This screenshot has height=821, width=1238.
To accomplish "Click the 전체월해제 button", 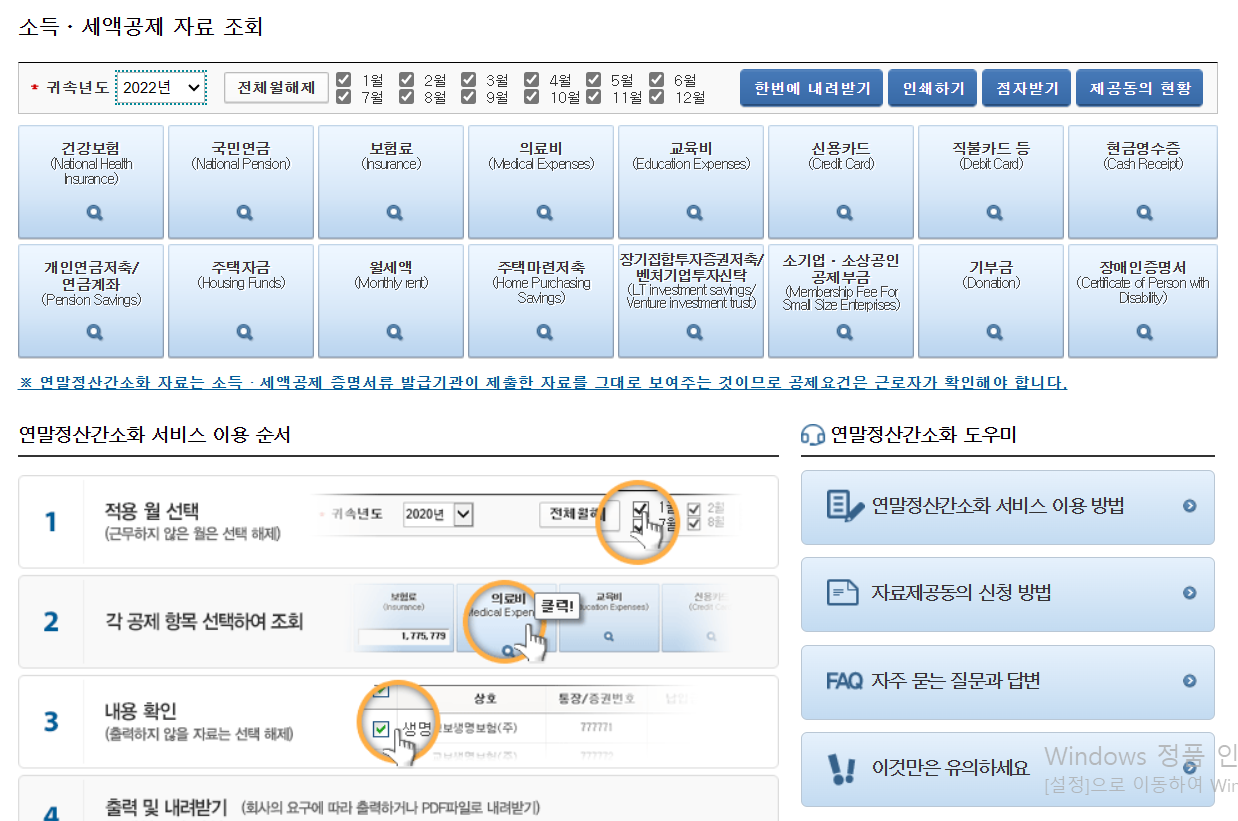I will pos(276,87).
